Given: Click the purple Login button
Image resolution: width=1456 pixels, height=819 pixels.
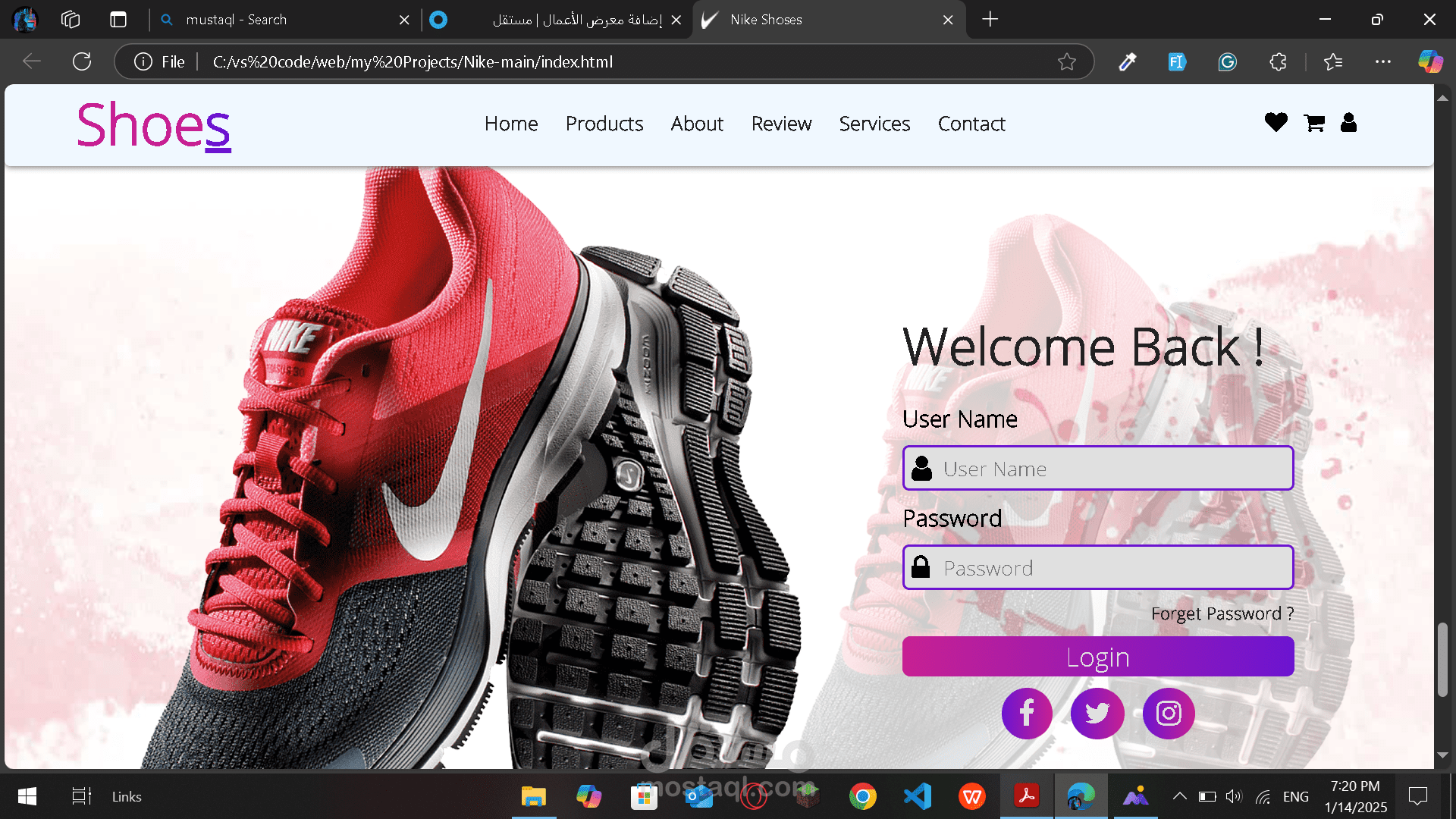Looking at the screenshot, I should click(1097, 657).
